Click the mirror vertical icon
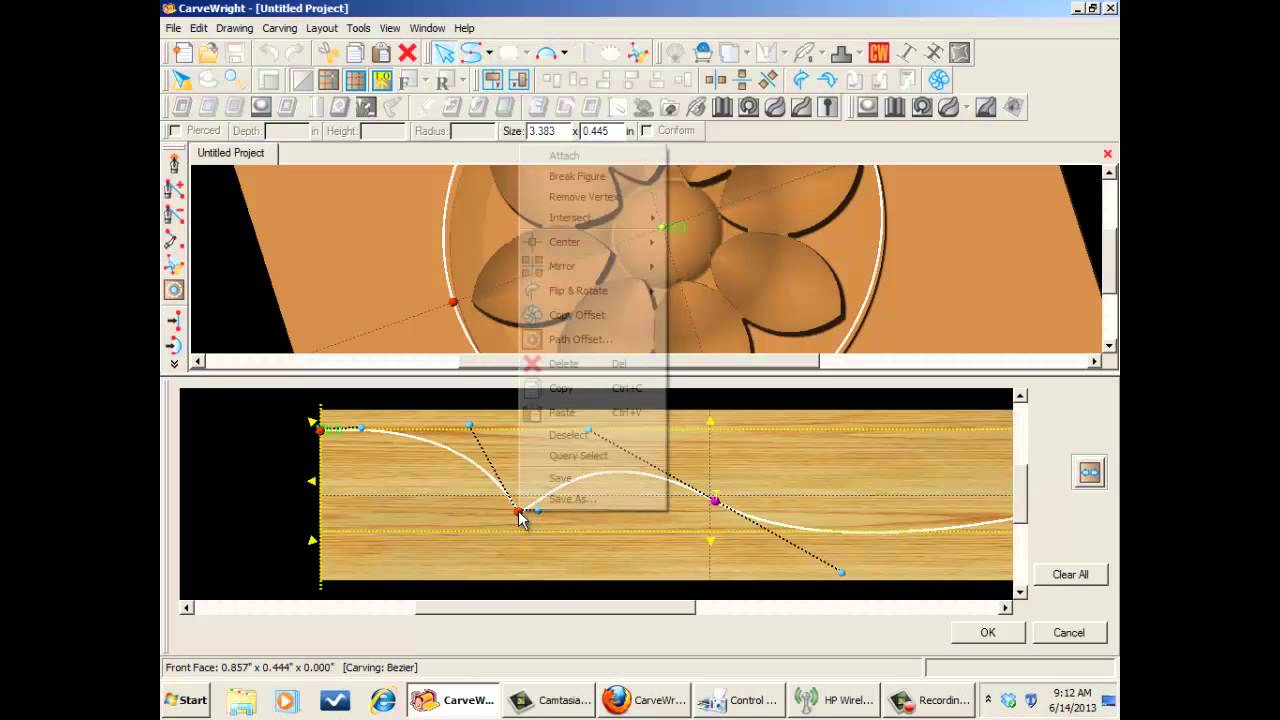The width and height of the screenshot is (1280, 720). pos(716,80)
